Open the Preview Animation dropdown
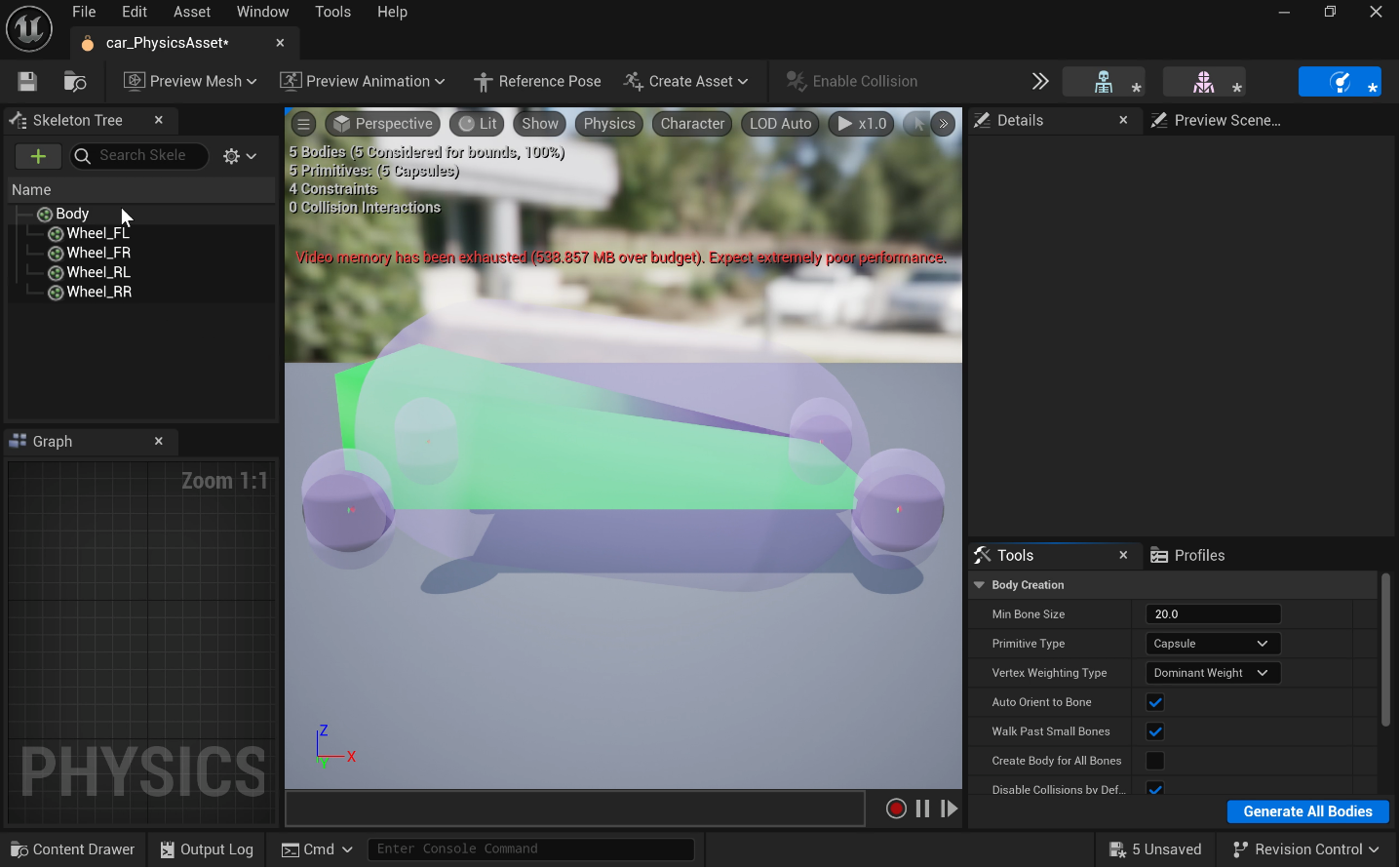This screenshot has height=868, width=1400. [363, 82]
